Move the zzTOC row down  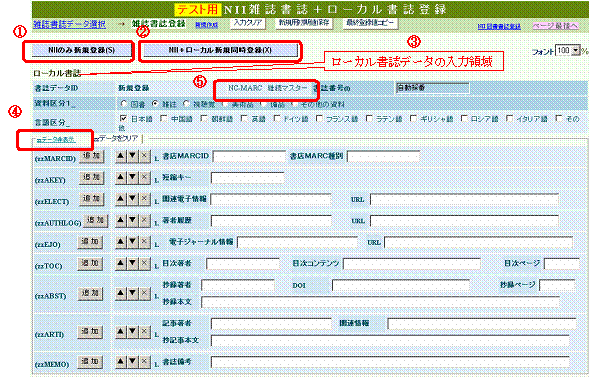tap(132, 263)
